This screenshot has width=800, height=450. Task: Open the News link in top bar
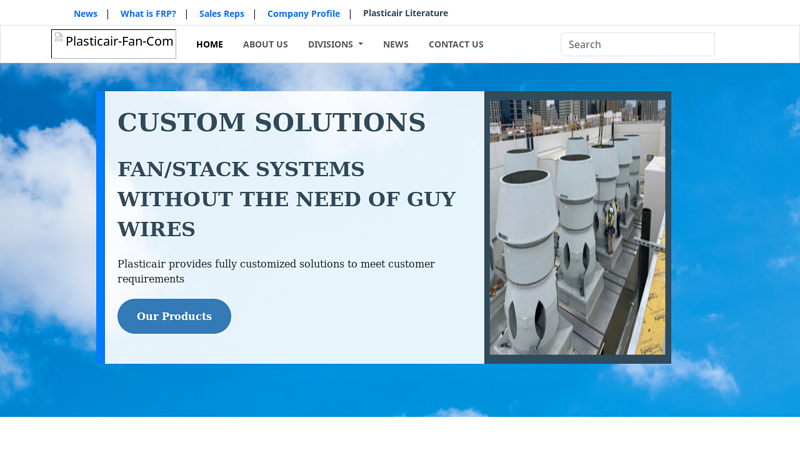tap(85, 14)
